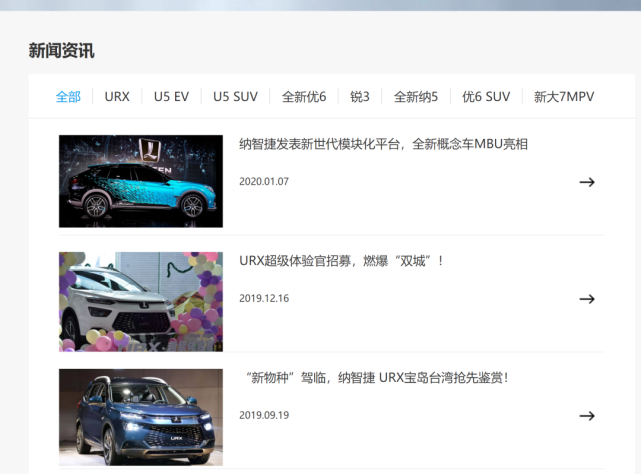Open the 新大7MPV tab
This screenshot has width=641, height=474.
point(564,97)
